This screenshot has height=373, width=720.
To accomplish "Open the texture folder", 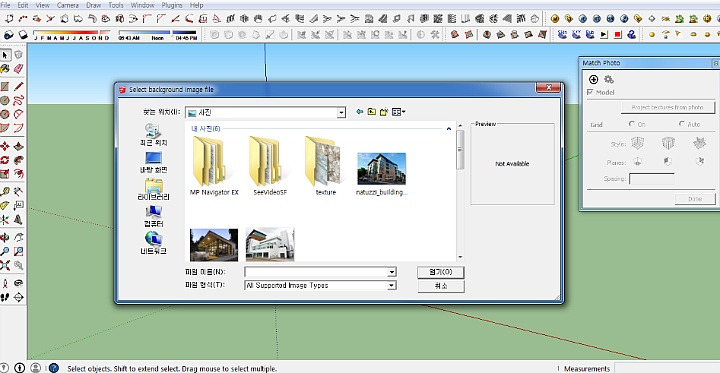I will 326,166.
